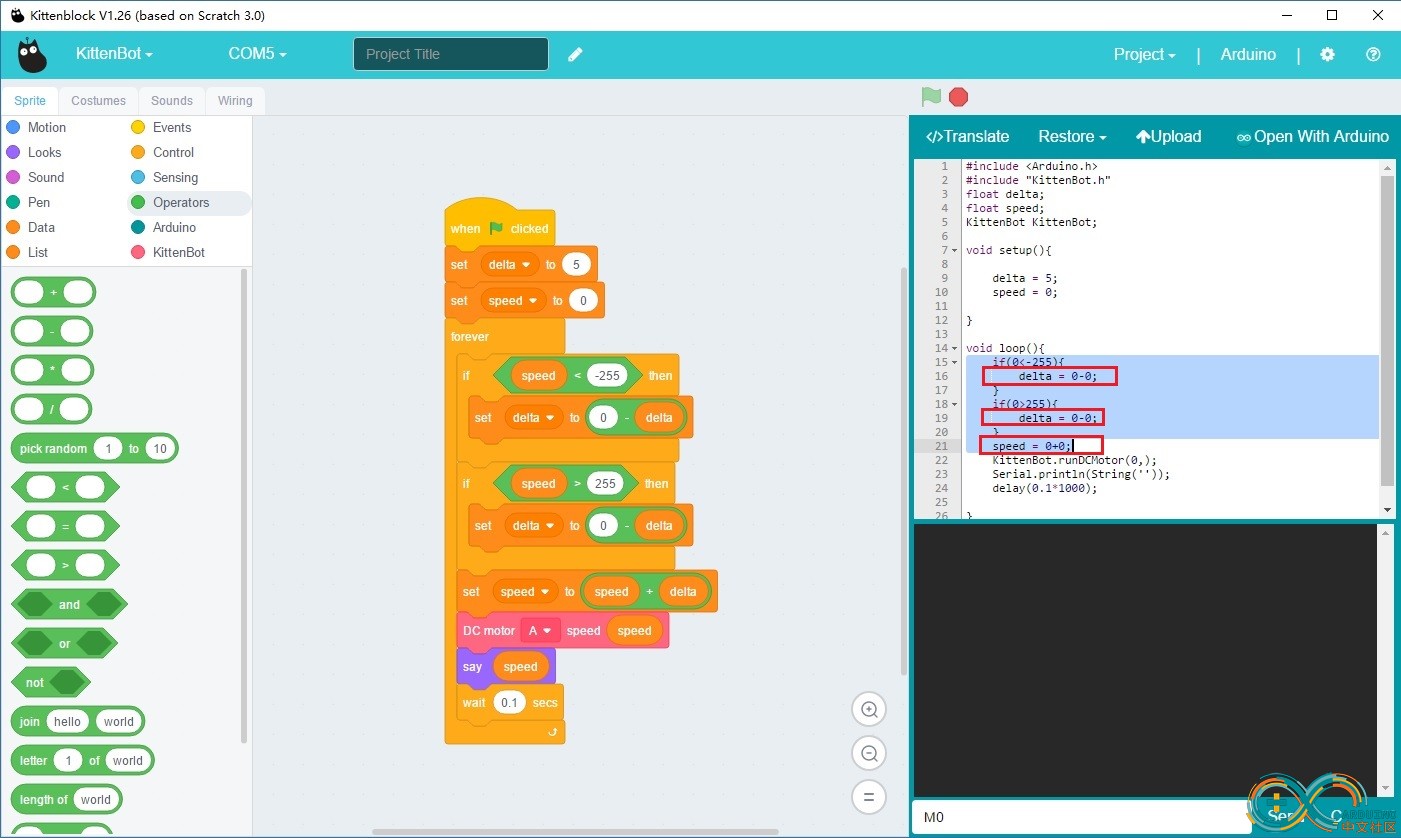Click the 'or' boolean block in palette

click(x=64, y=643)
